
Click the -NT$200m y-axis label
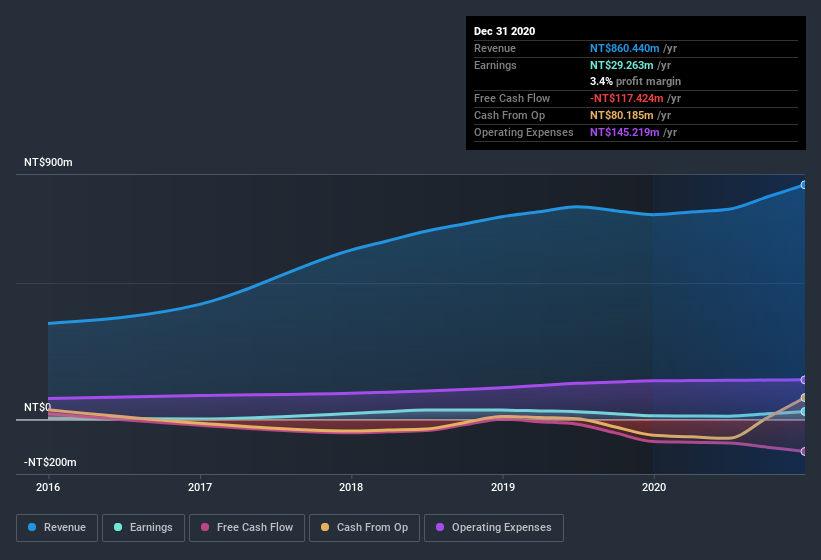50,462
